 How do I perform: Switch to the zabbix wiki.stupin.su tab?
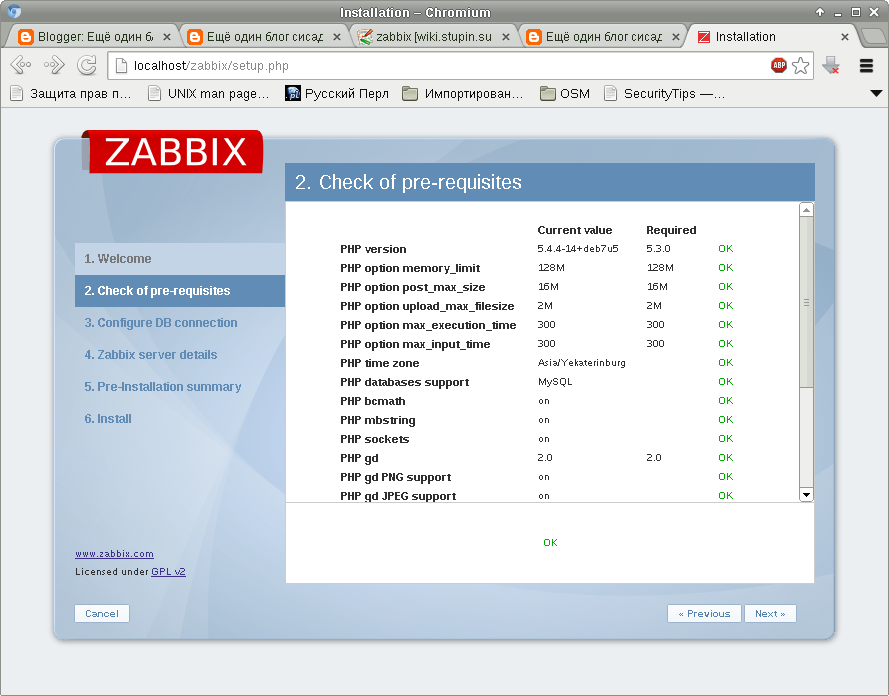tap(434, 37)
